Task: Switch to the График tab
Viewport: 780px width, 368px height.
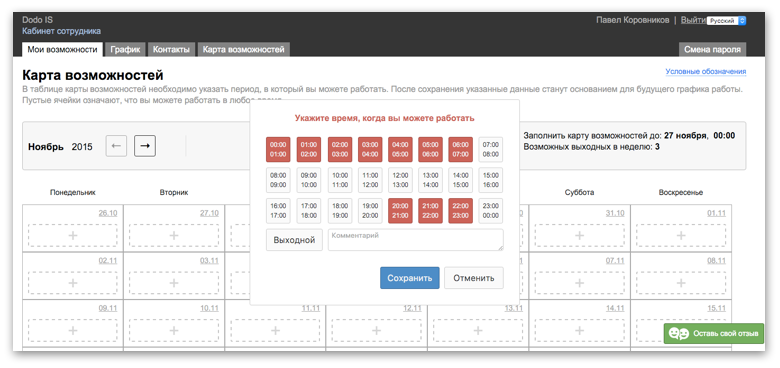Action: click(125, 50)
